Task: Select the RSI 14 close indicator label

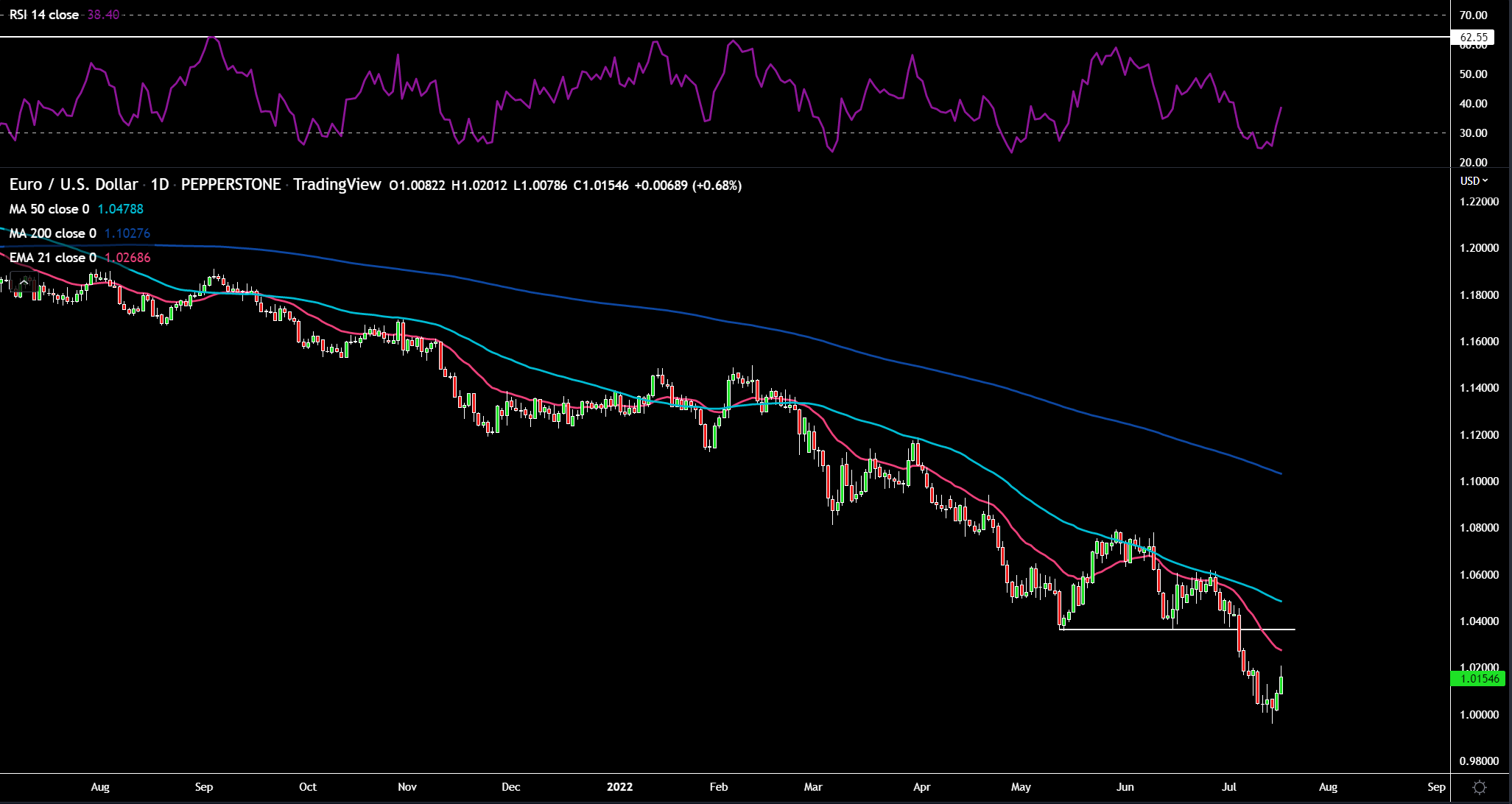Action: (44, 15)
